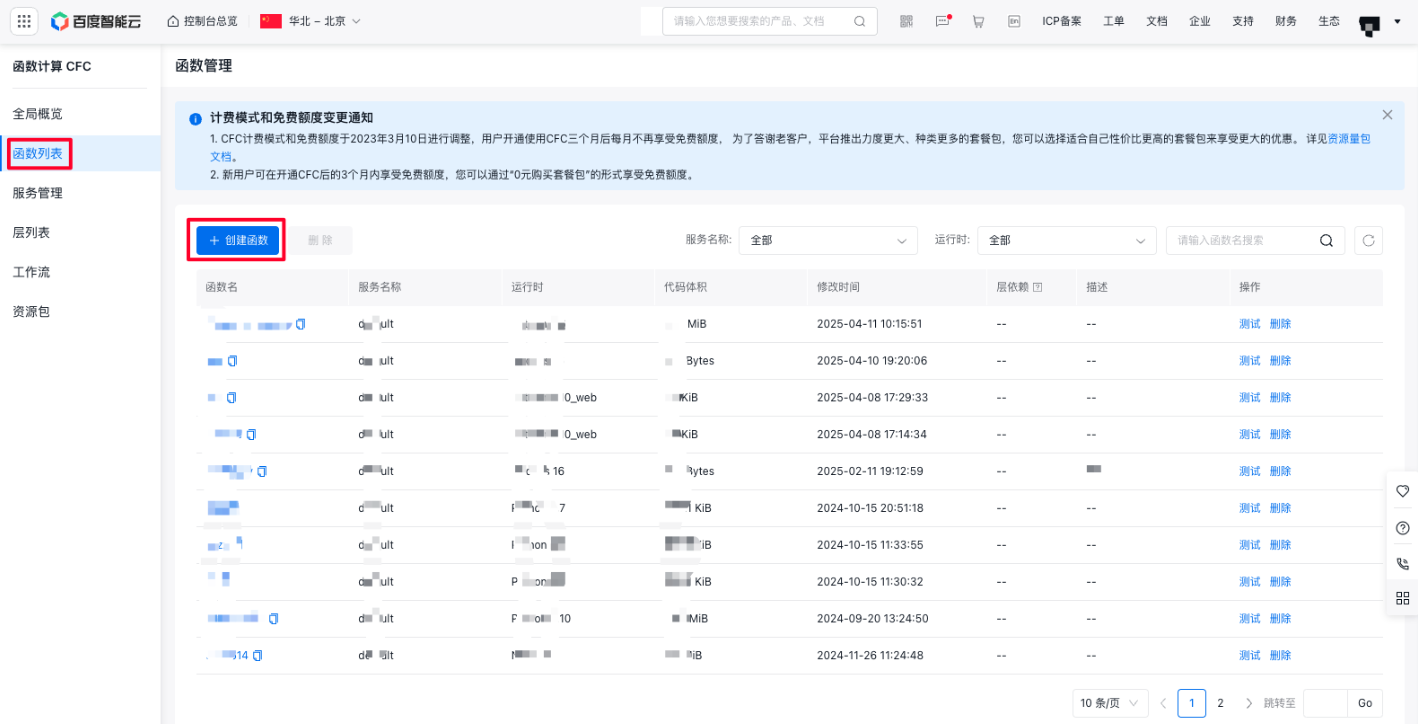Screen dimensions: 1418x724
Task: Click the Baidu AI Cloud logo
Action: [x=98, y=21]
